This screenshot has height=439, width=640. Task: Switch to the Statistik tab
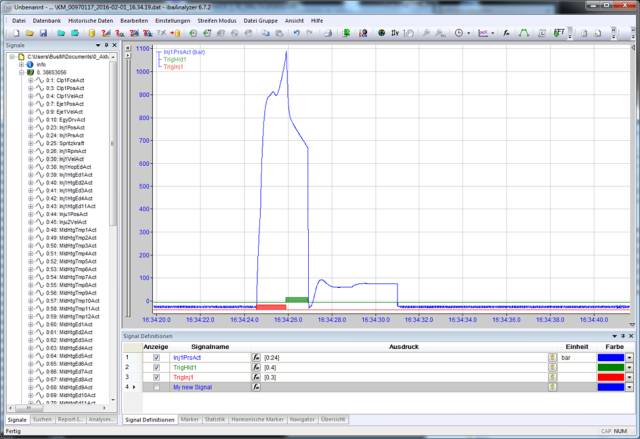[216, 419]
